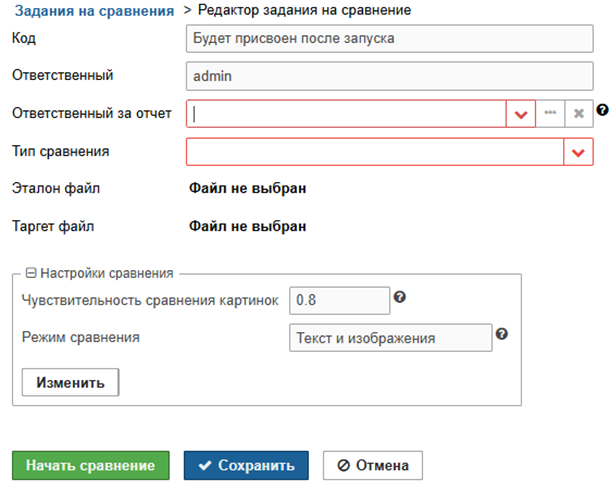Image resolution: width=610 pixels, height=491 pixels.
Task: Expand the 'Ответственный за отчет' dropdown arrow
Action: pos(520,114)
